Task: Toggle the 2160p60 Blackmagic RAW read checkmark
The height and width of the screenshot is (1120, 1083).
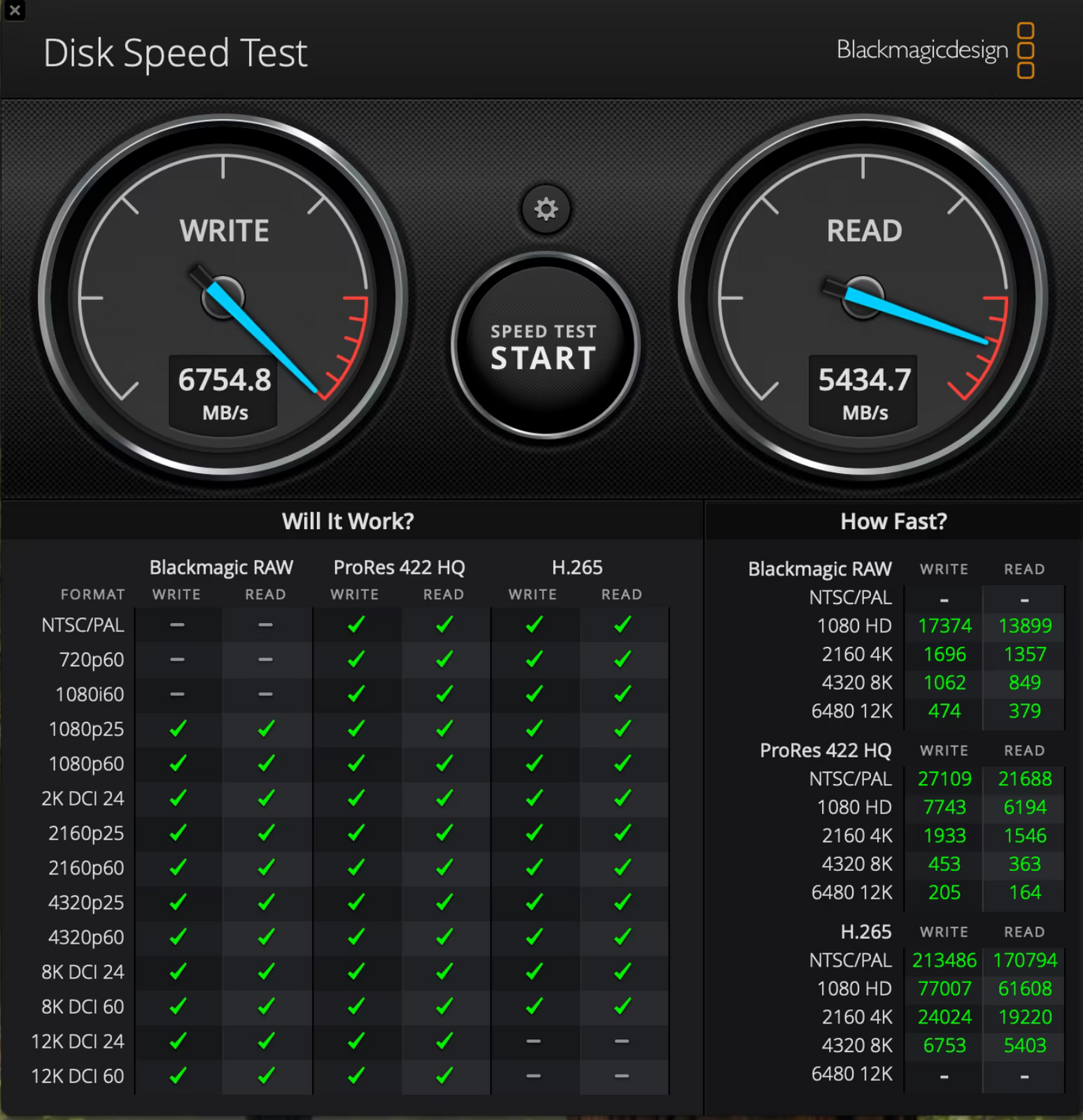Action: [x=267, y=867]
